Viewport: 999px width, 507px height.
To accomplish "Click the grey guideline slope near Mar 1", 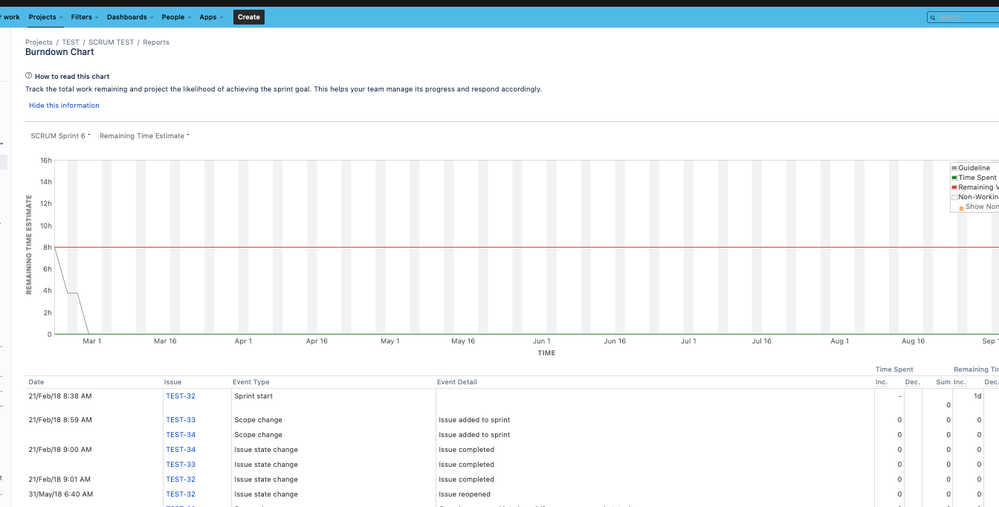I will [x=82, y=313].
